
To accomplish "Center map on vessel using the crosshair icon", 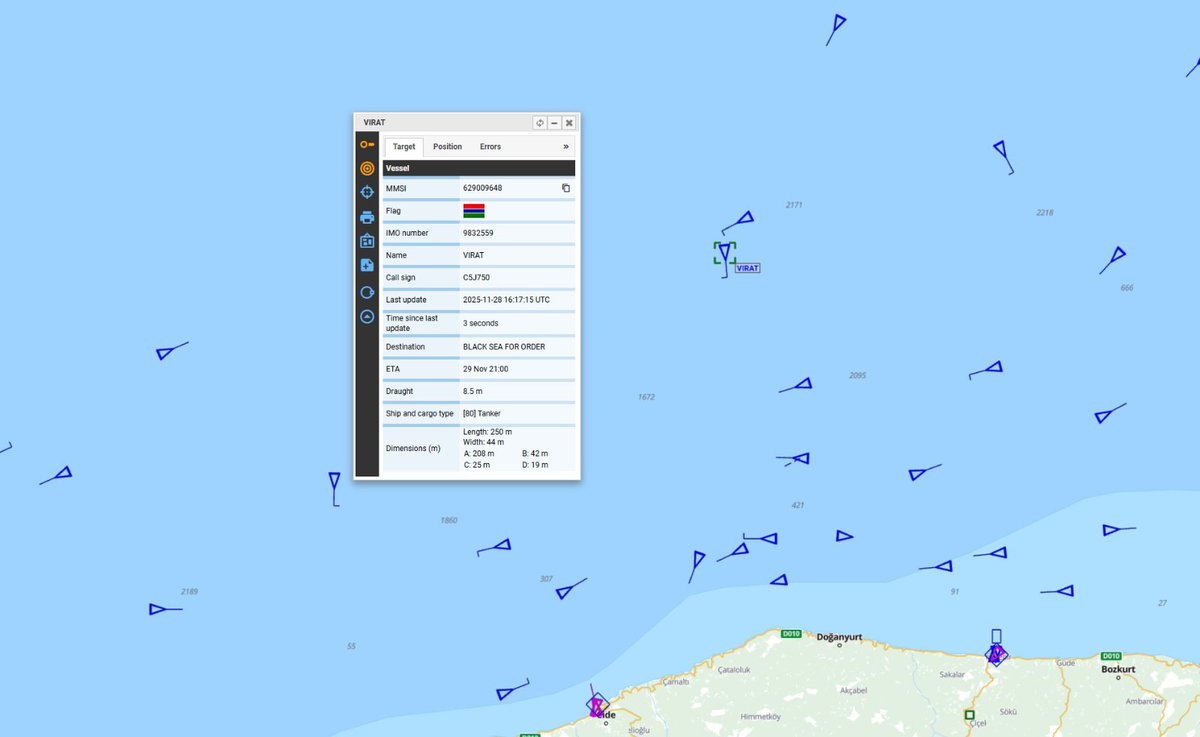I will click(367, 191).
